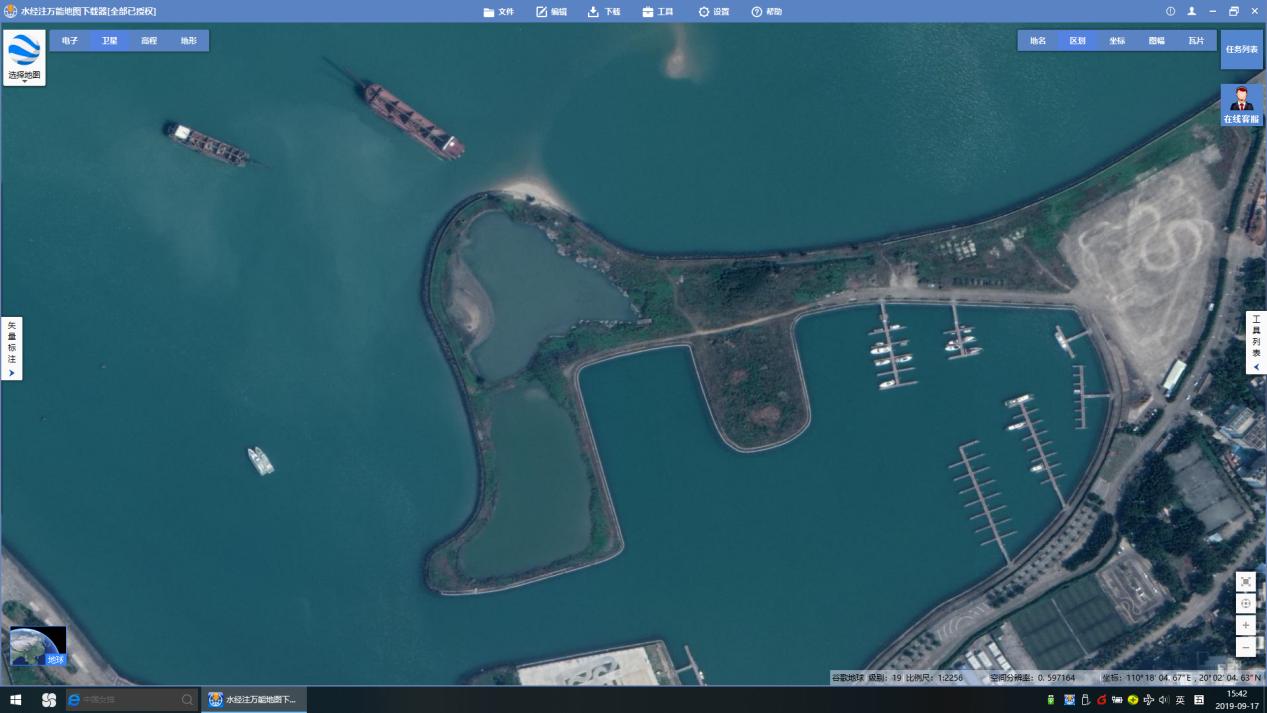
Task: Open the 选择地图 map source selector
Action: [x=24, y=57]
